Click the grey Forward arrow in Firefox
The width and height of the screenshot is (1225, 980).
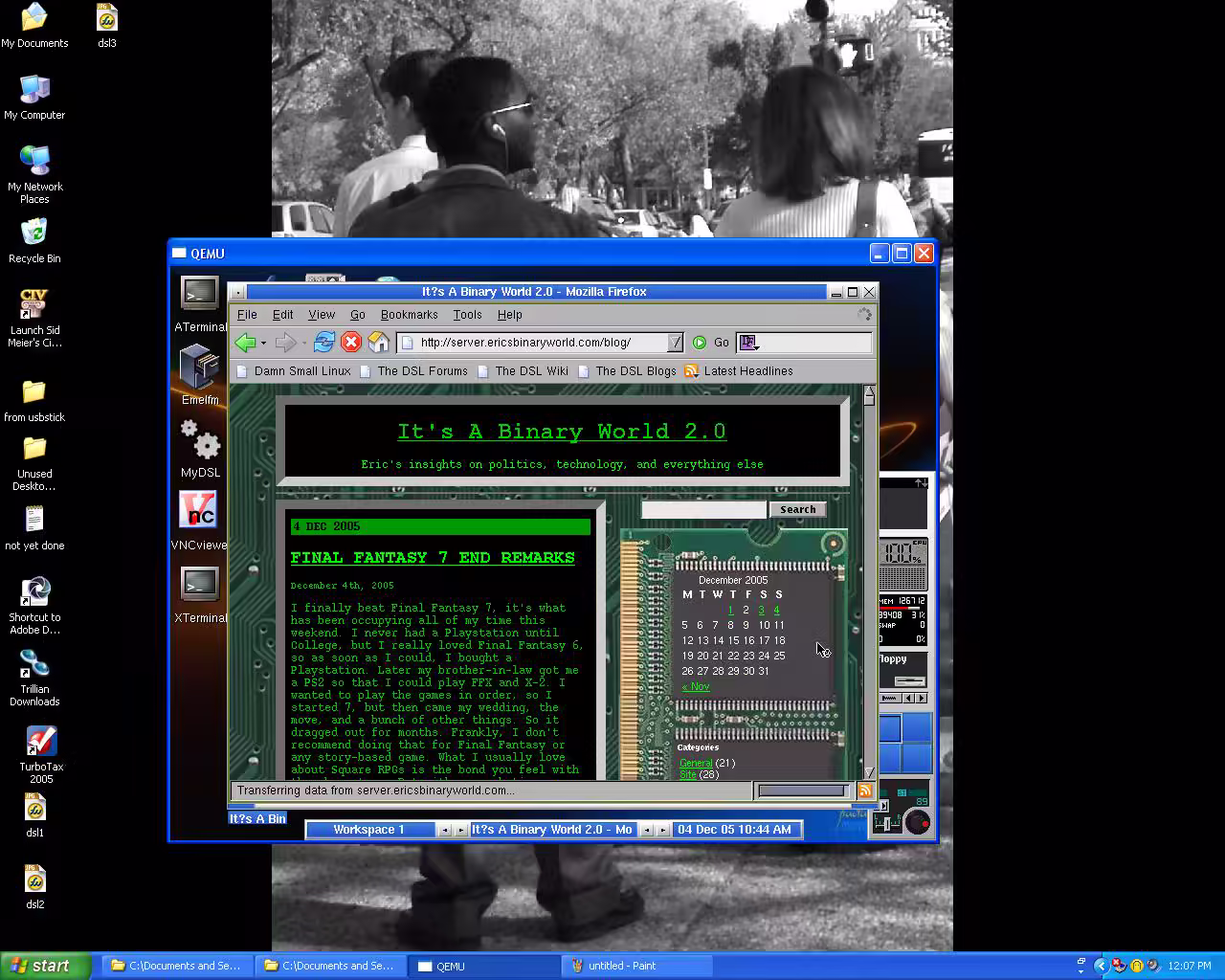pyautogui.click(x=284, y=343)
